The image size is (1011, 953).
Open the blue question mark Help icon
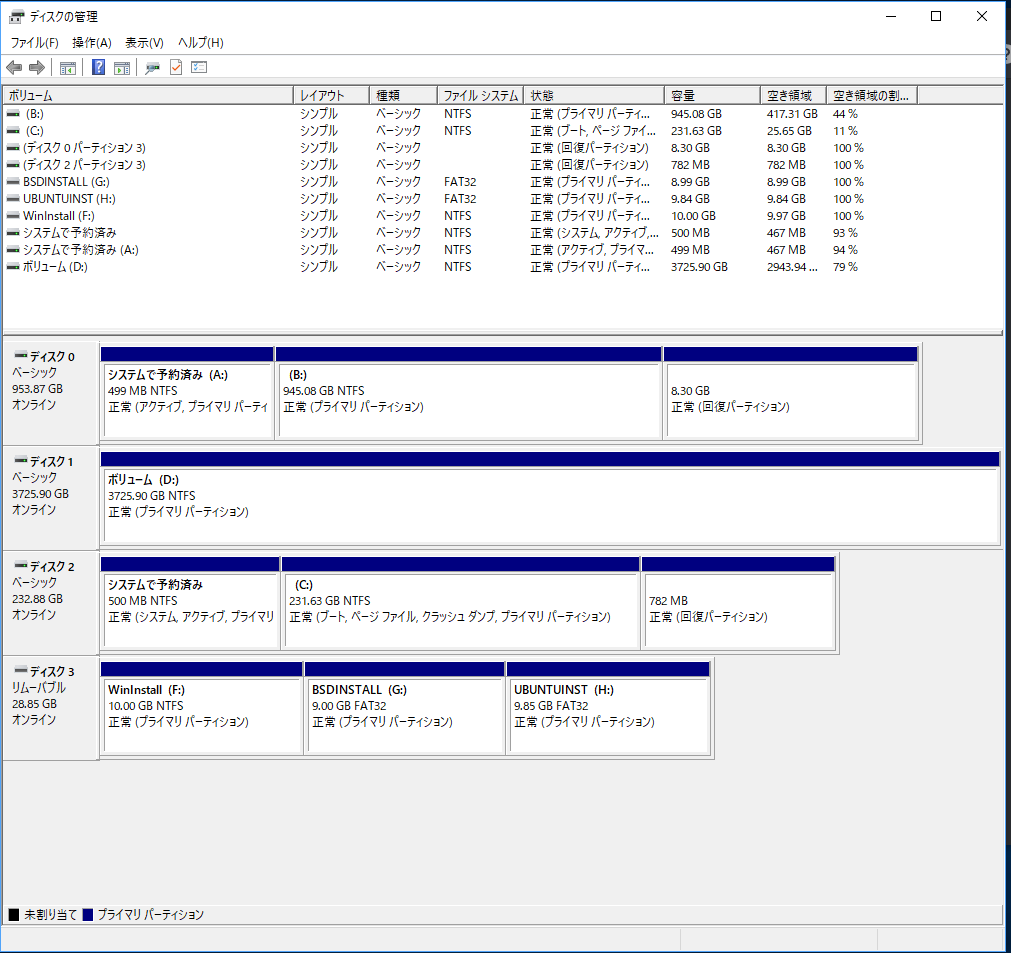[x=98, y=67]
